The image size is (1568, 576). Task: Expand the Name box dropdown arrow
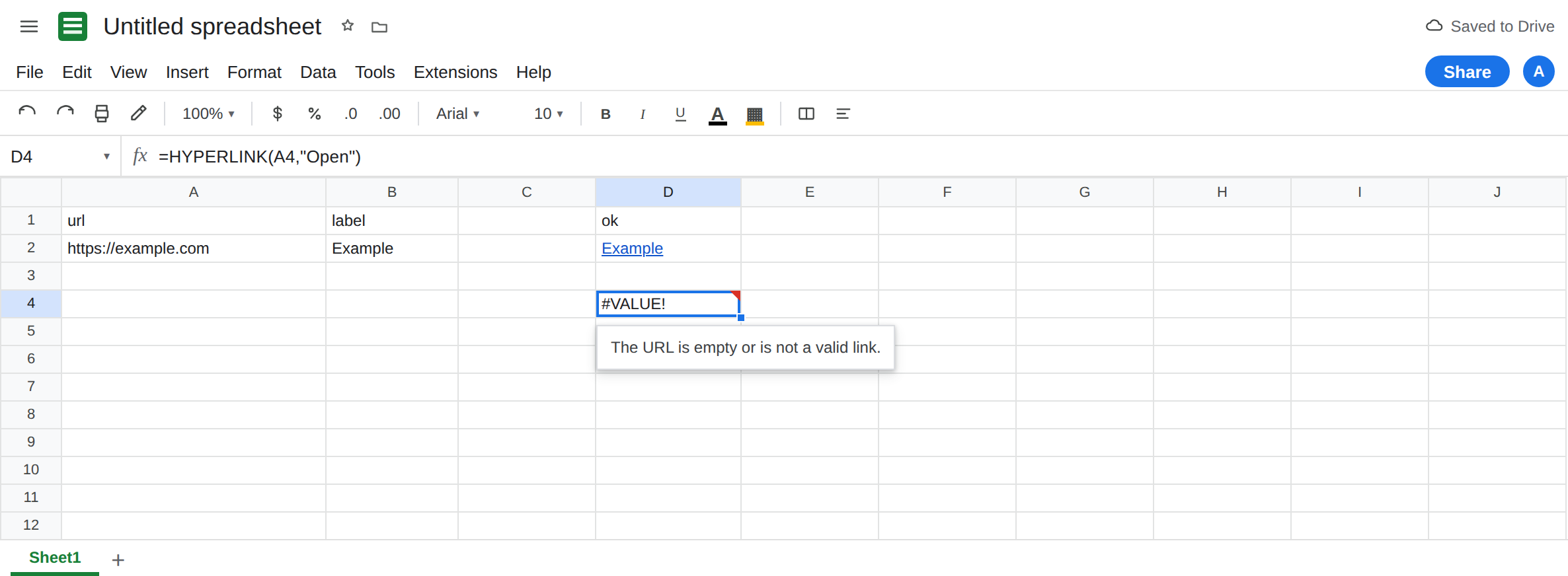[106, 157]
